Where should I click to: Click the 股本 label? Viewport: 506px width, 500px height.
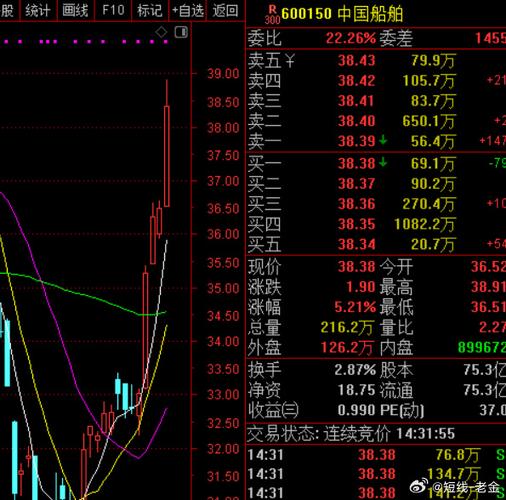(396, 370)
